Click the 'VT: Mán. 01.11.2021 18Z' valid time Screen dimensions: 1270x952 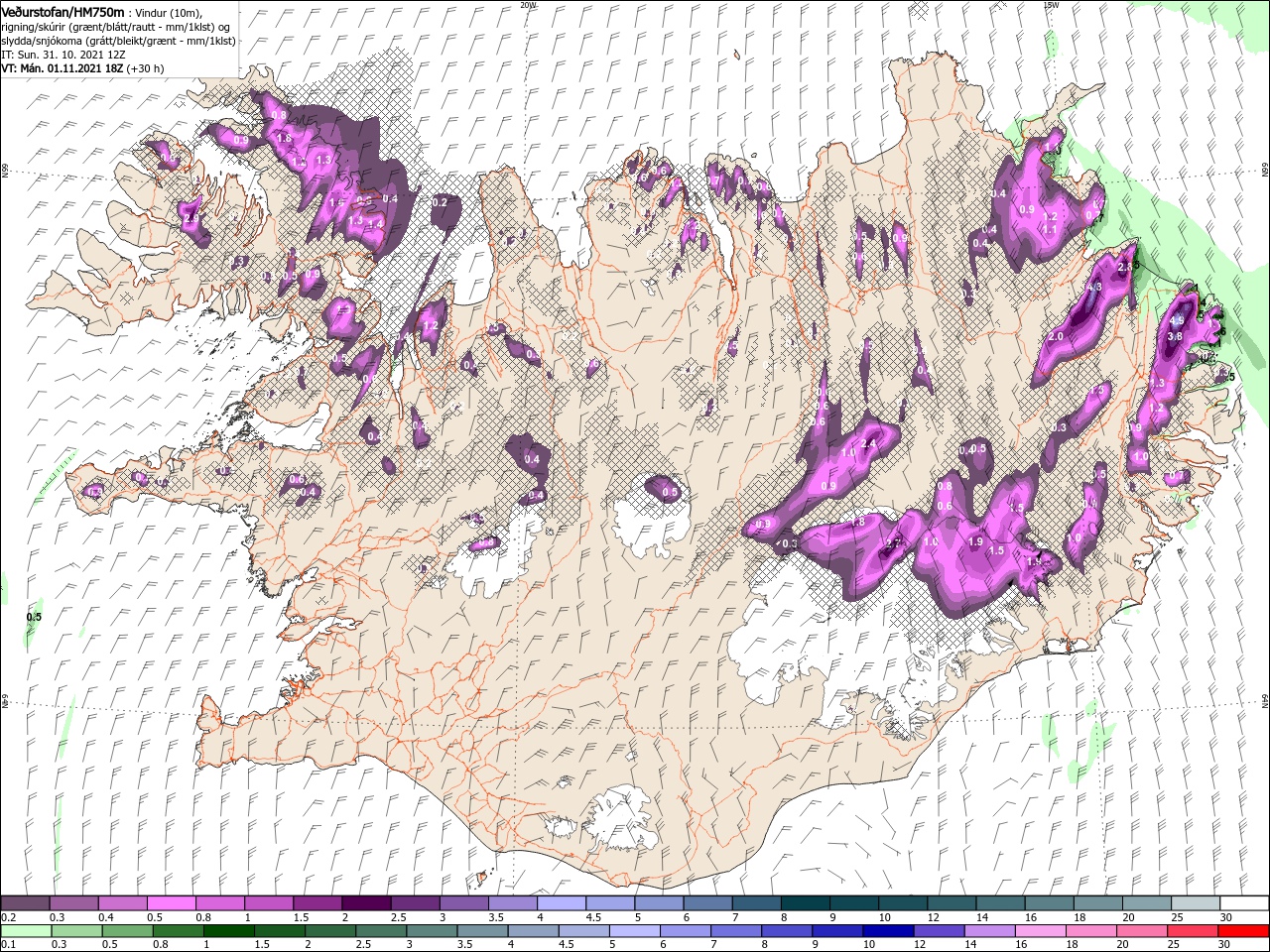(x=63, y=68)
